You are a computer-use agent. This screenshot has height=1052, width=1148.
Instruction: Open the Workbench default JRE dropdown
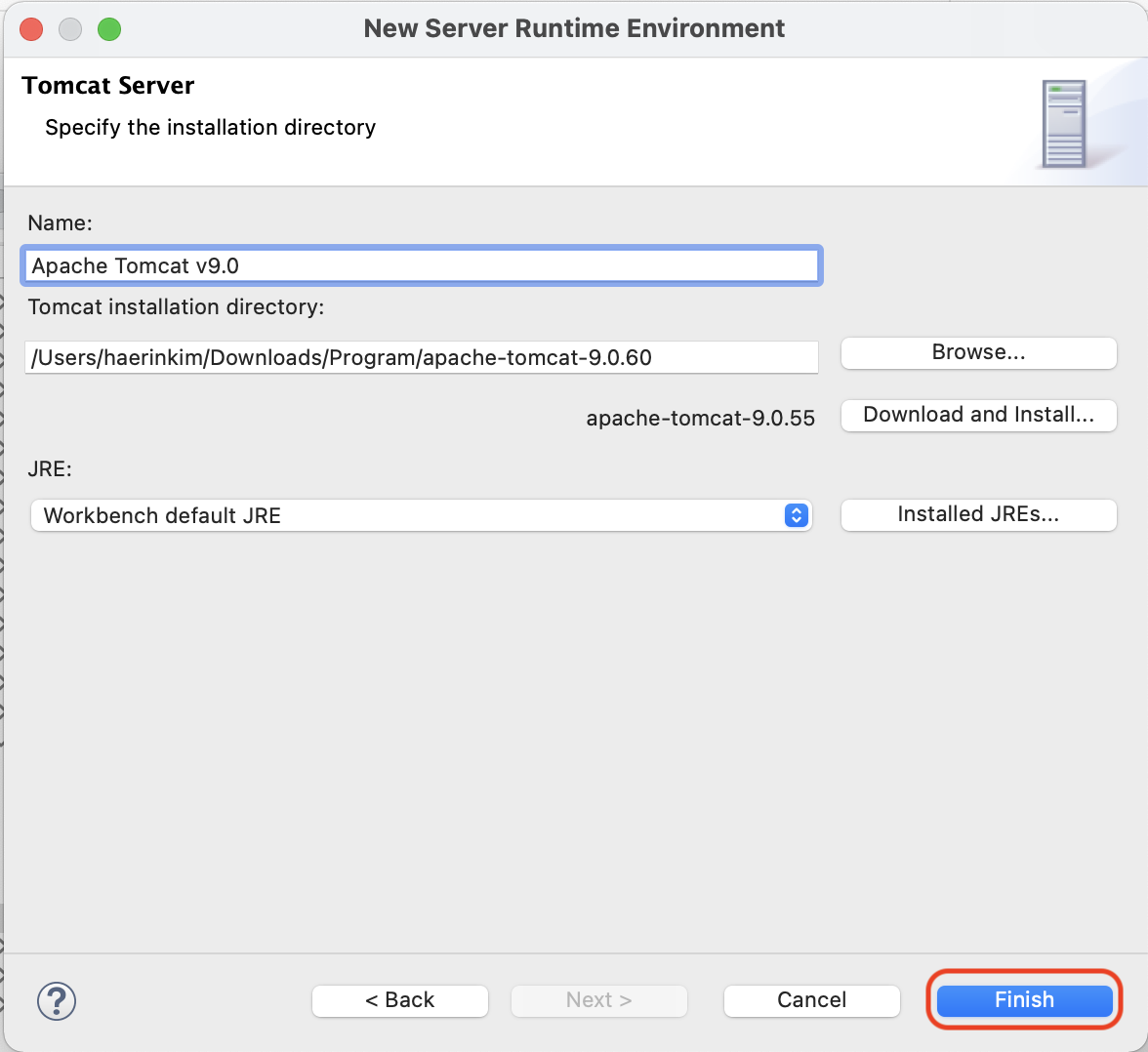click(421, 515)
